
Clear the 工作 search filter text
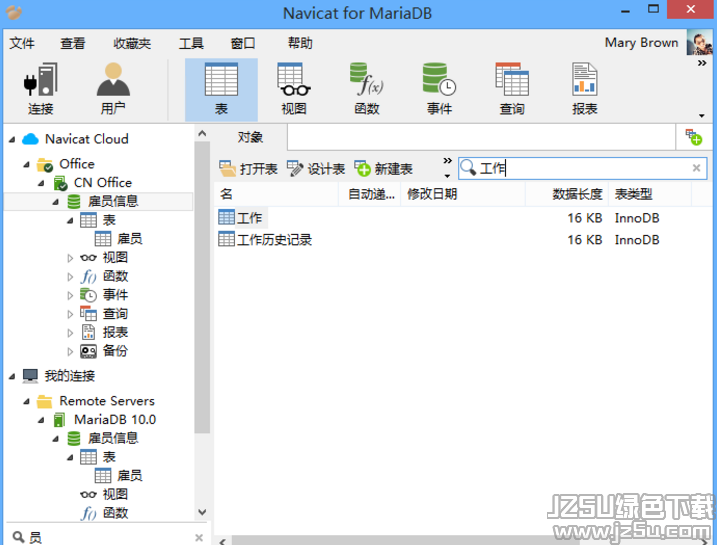696,168
